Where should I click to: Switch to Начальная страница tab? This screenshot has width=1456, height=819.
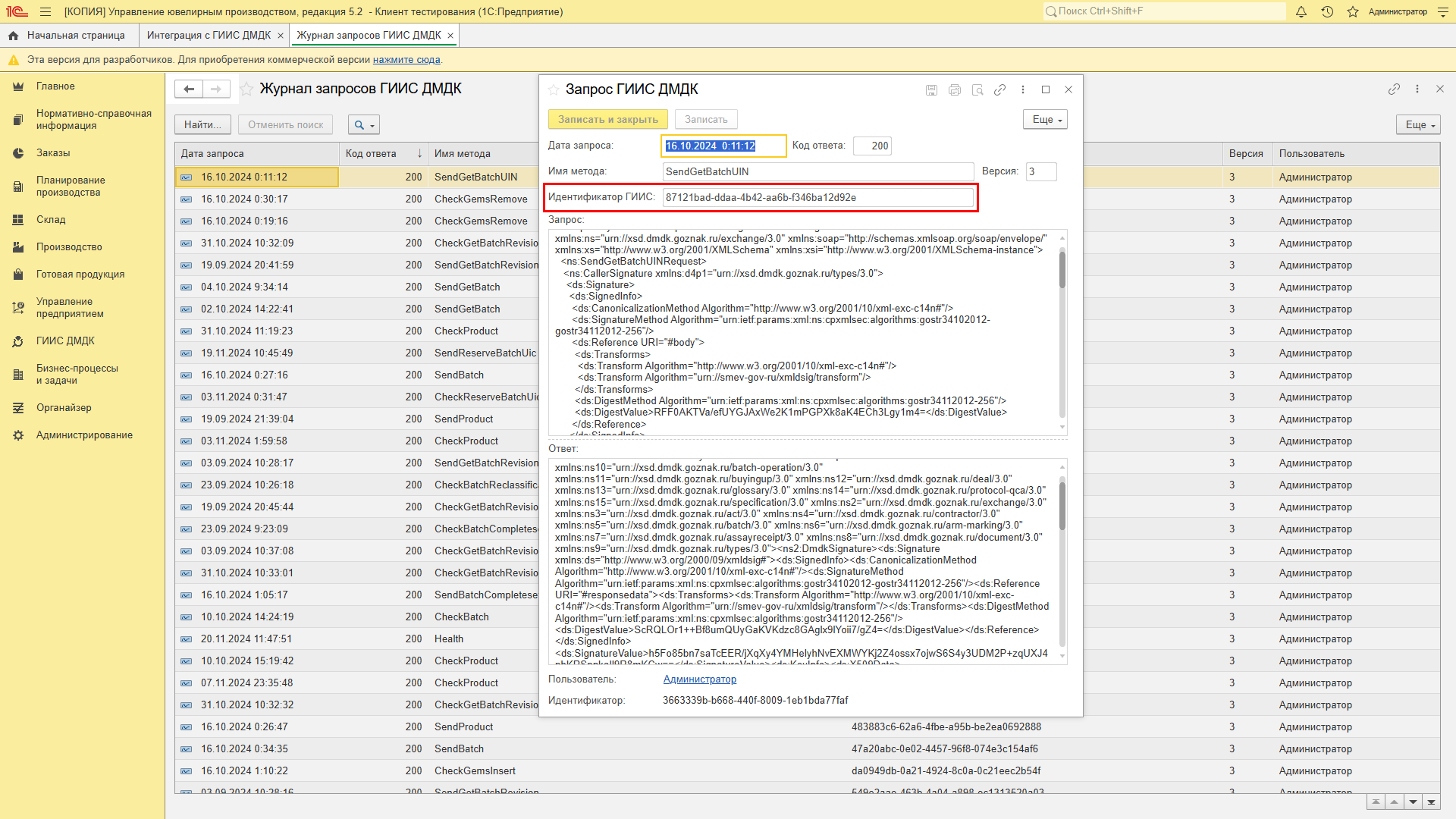point(69,36)
